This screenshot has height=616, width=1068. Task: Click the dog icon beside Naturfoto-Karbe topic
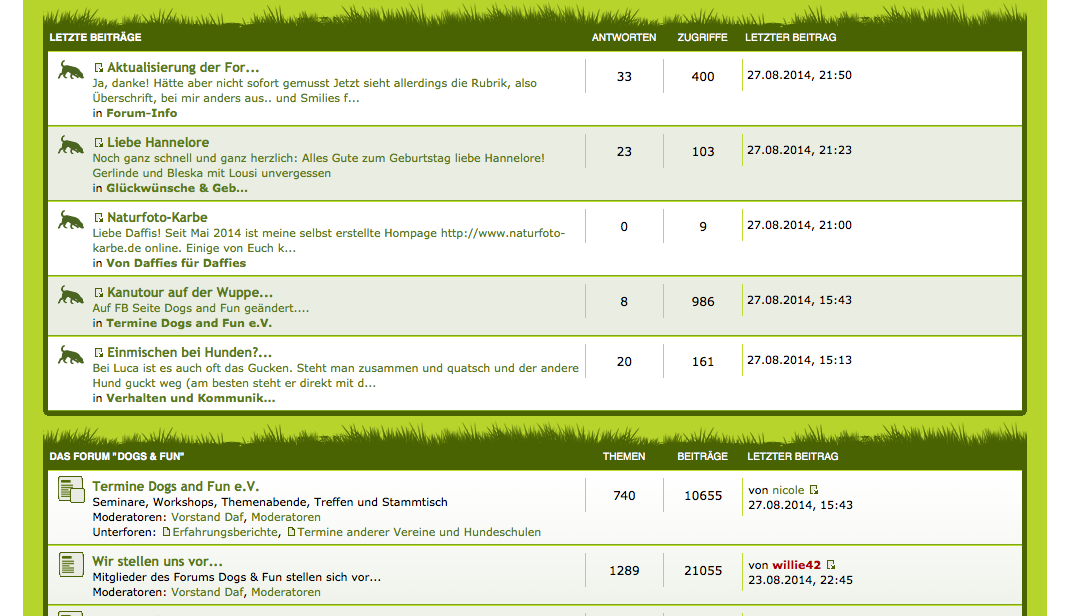[x=70, y=221]
